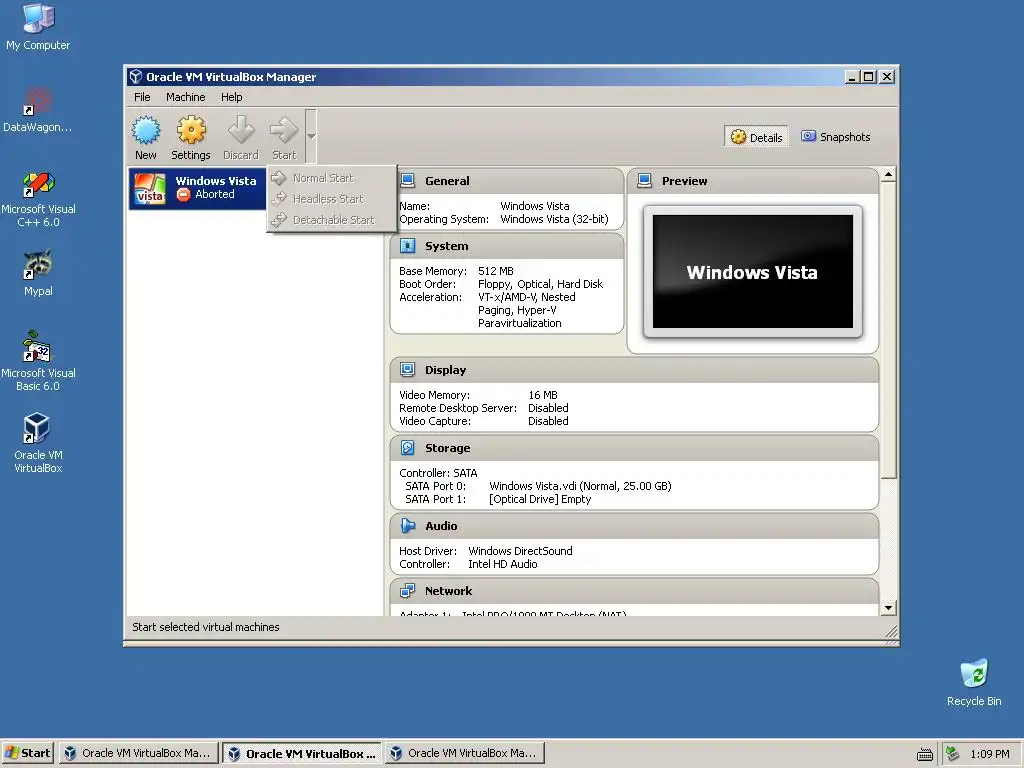Click the Headless Start arrow icon
Image resolution: width=1024 pixels, height=768 pixels.
[279, 199]
